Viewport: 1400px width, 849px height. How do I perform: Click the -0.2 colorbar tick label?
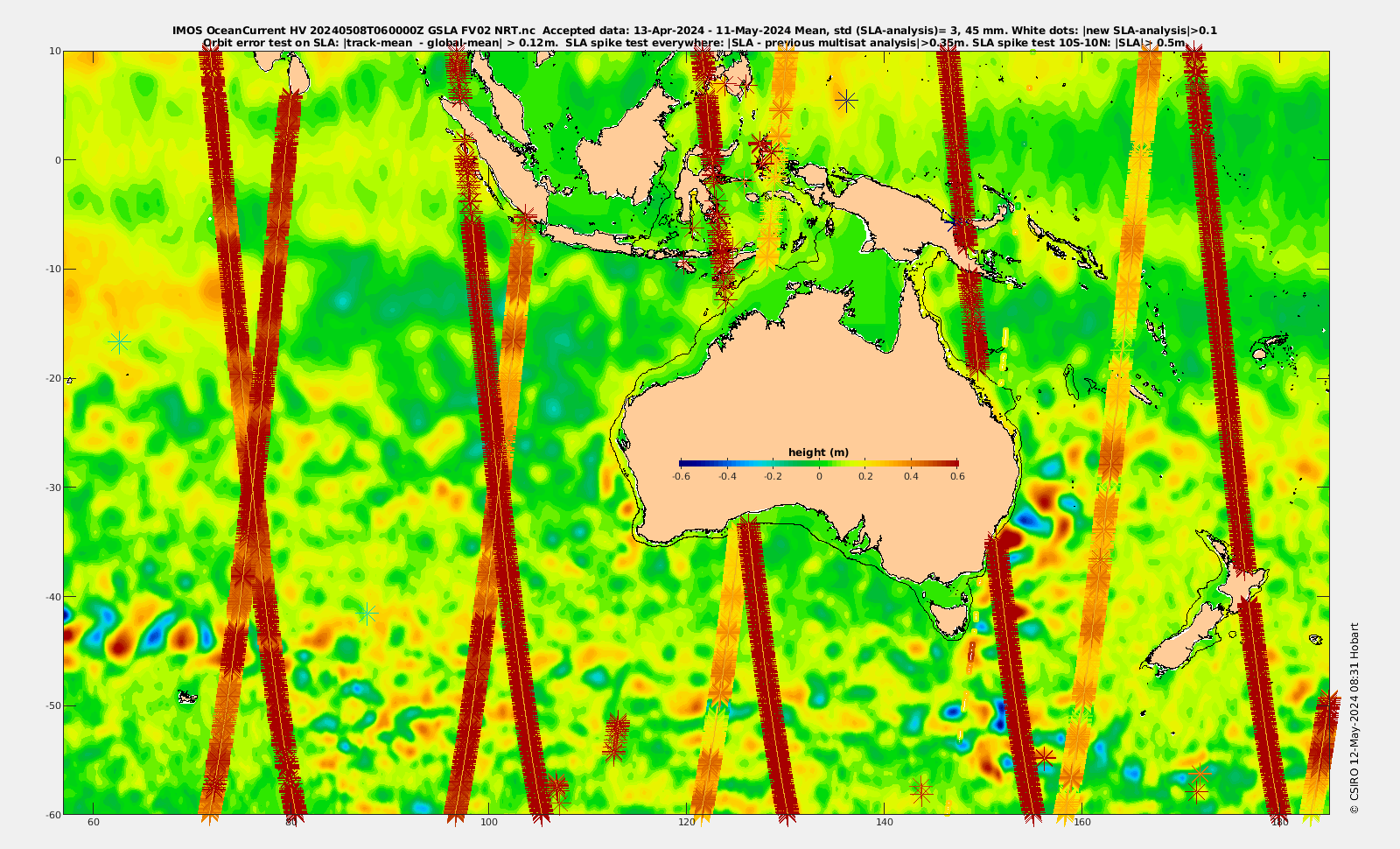tap(773, 477)
